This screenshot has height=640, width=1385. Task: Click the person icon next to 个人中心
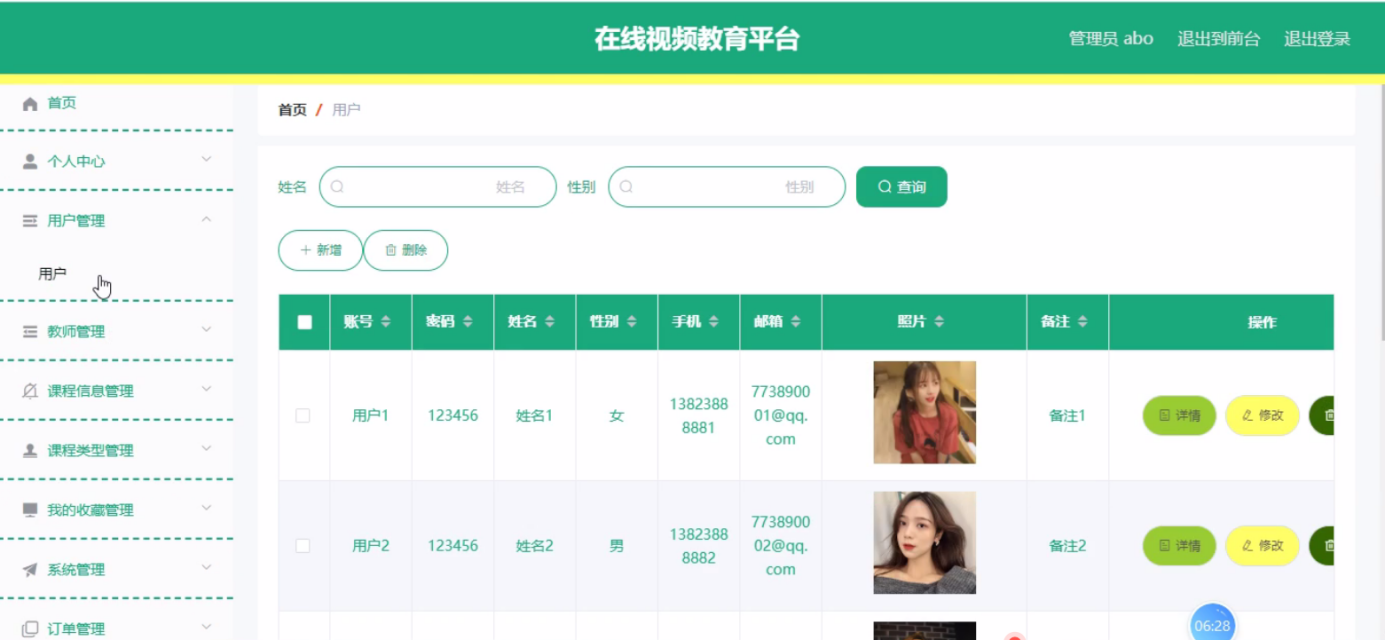30,161
